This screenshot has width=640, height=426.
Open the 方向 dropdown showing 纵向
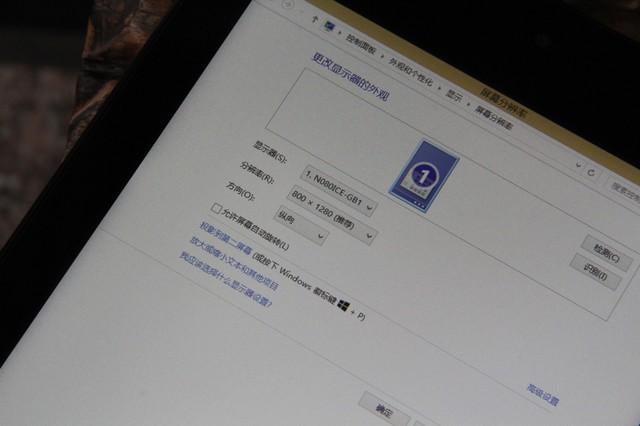pos(301,226)
